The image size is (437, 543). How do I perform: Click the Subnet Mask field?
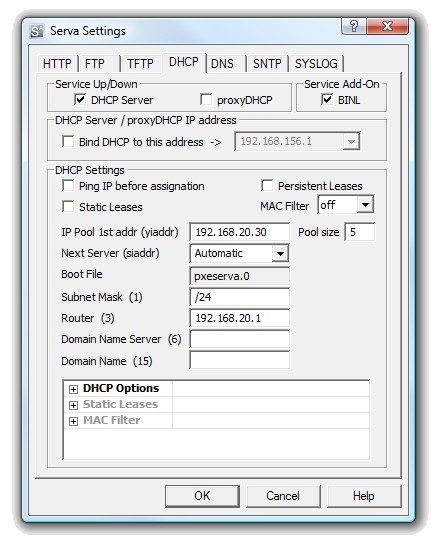[x=239, y=297]
